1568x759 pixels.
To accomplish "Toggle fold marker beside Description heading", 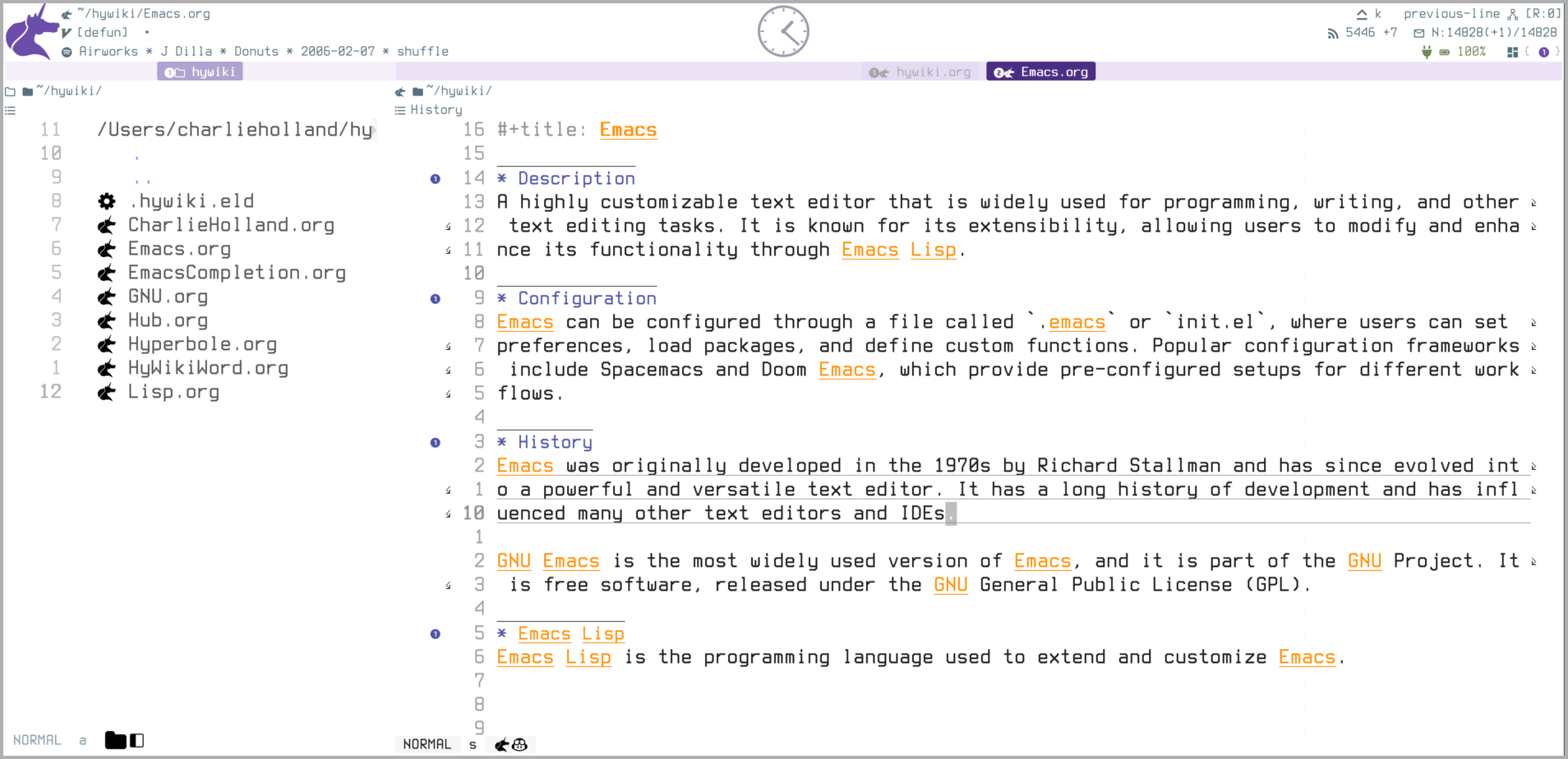I will click(435, 179).
